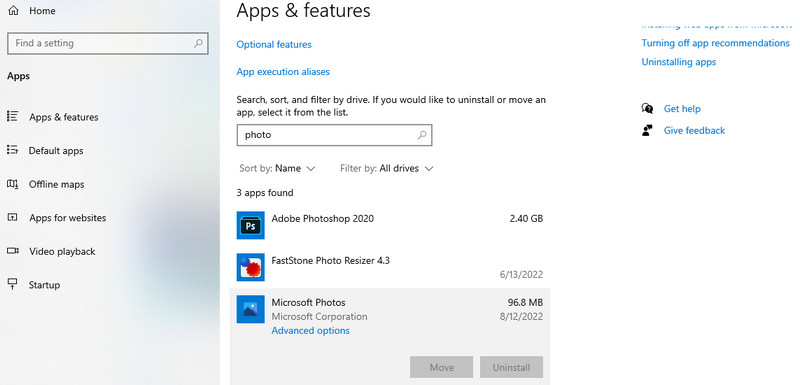Open Advanced options for Microsoft Photos
The width and height of the screenshot is (800, 385).
(311, 331)
